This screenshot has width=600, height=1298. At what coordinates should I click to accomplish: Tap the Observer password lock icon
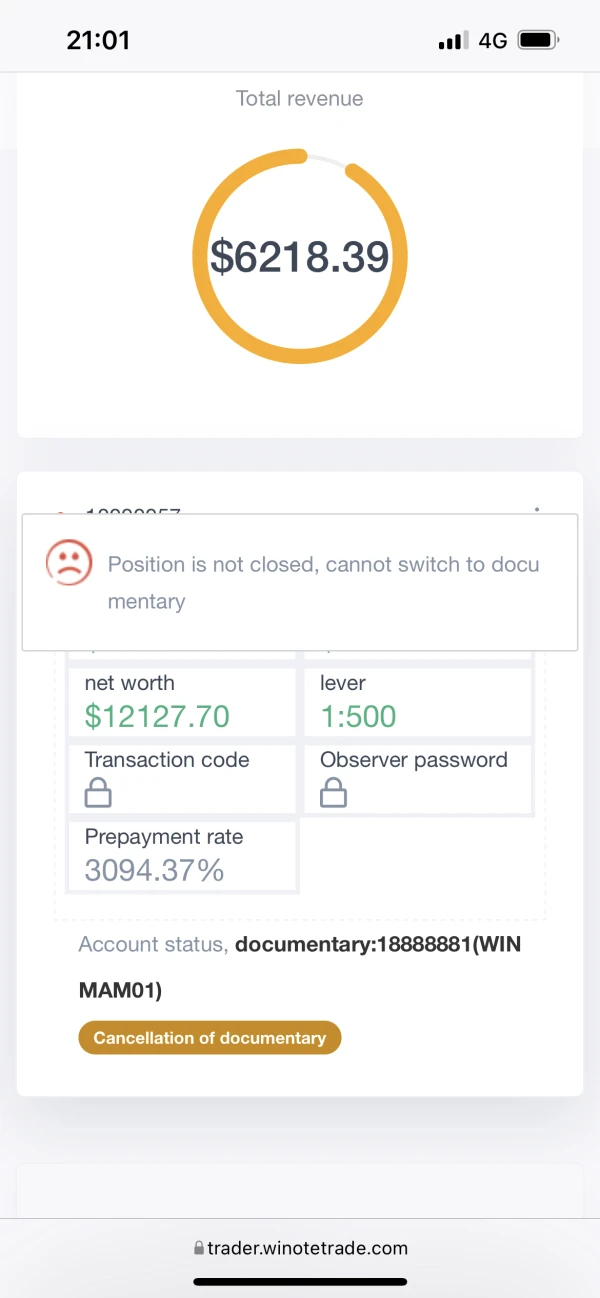[x=333, y=795]
